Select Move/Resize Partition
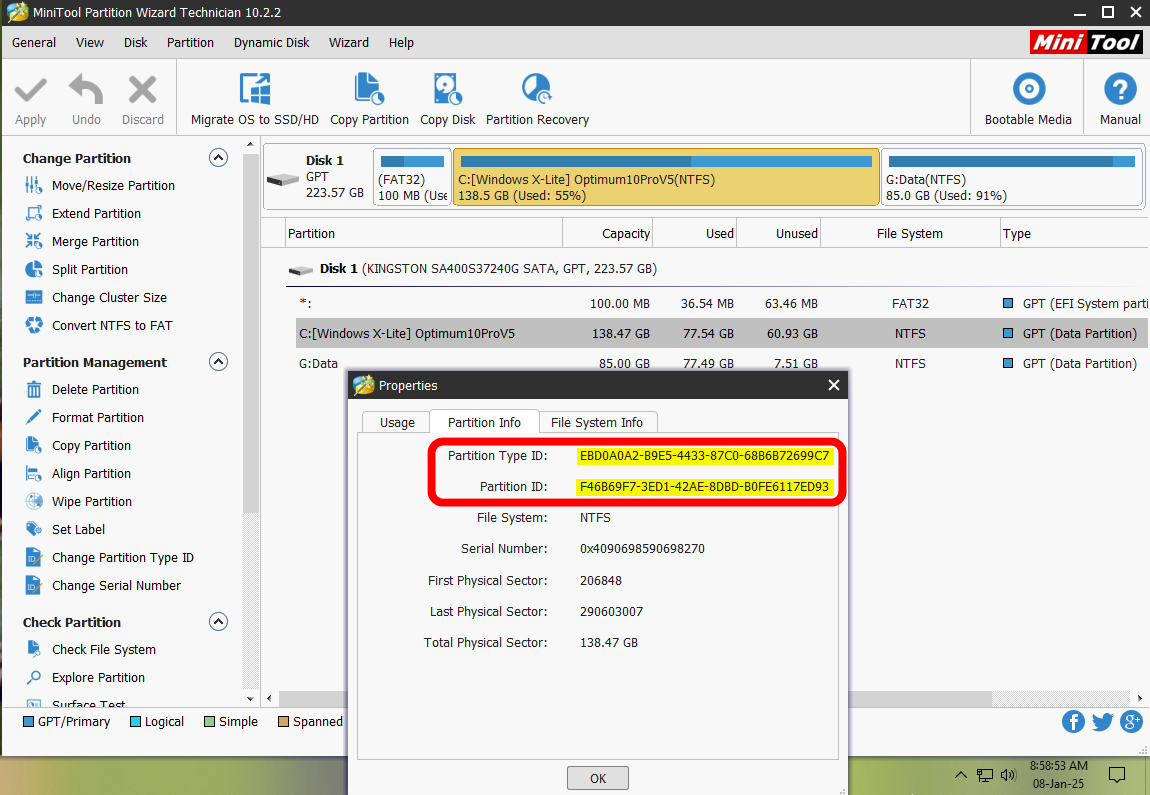The width and height of the screenshot is (1150, 795). (113, 186)
